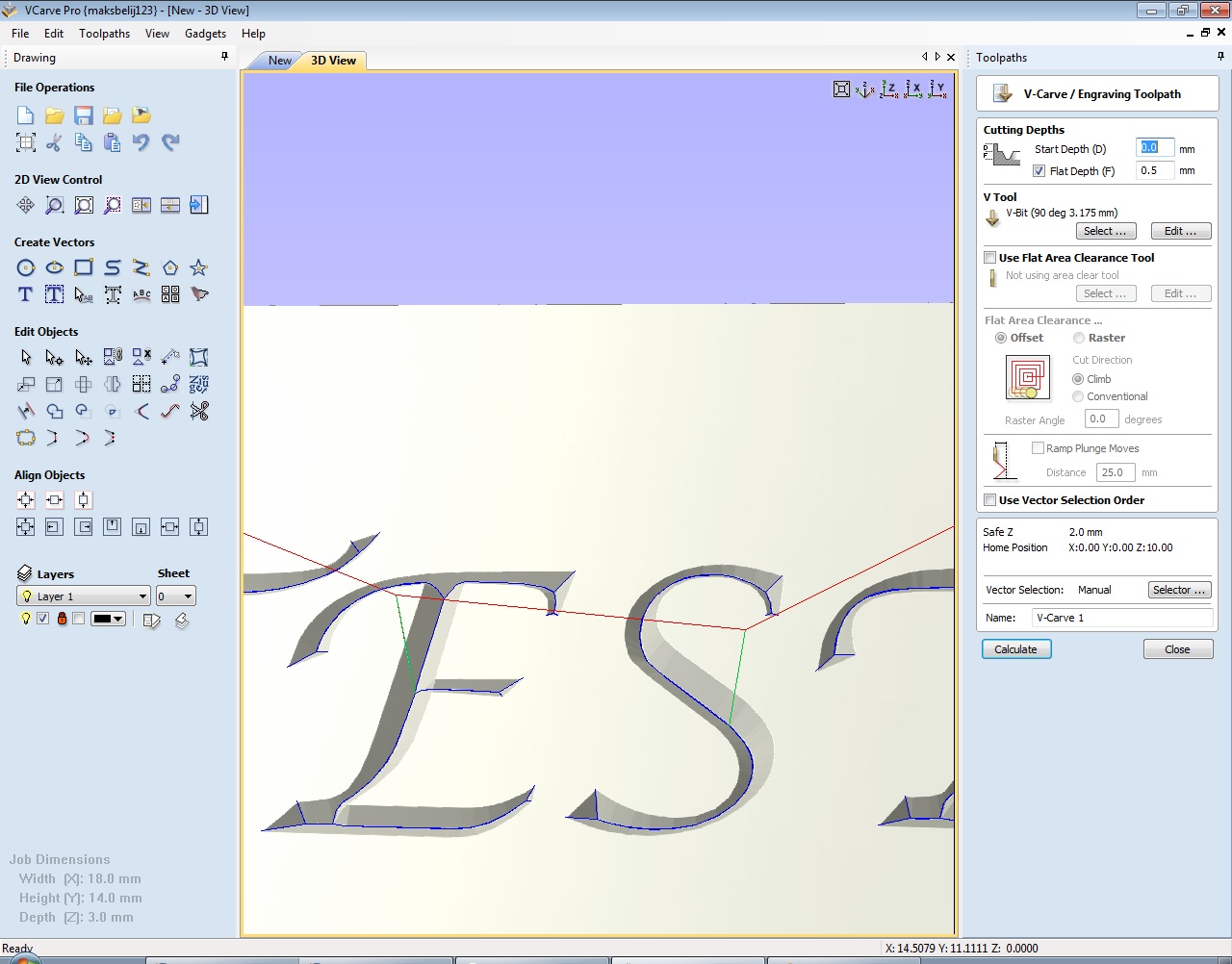Select the Draw Ellipse tool
Screen dimensions: 1232x964
(x=55, y=267)
